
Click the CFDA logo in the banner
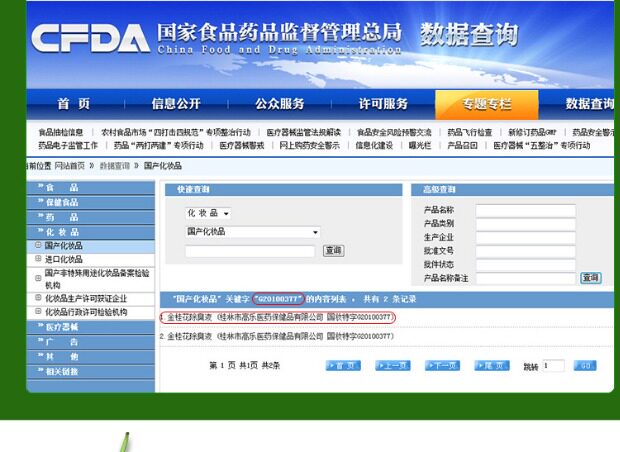pyautogui.click(x=91, y=38)
